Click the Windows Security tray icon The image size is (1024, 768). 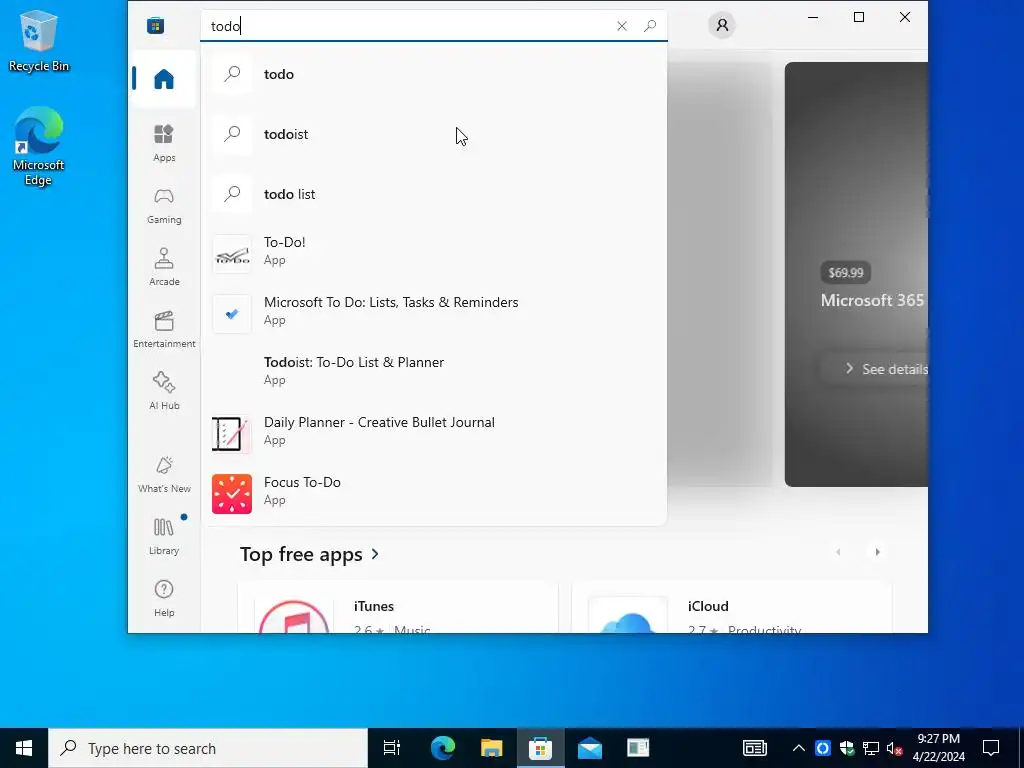847,748
